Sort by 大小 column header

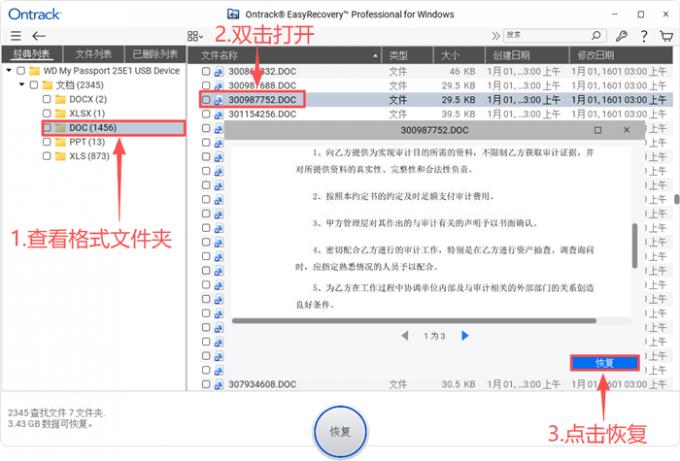(x=459, y=55)
